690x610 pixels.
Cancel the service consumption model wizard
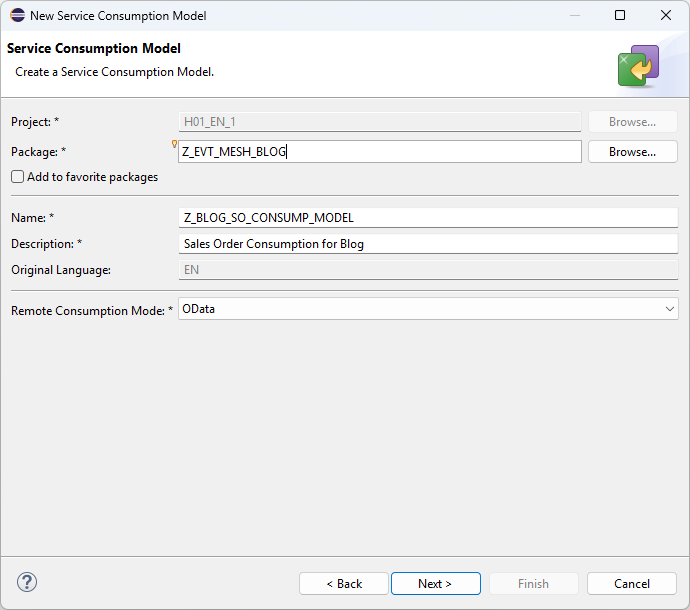point(632,583)
